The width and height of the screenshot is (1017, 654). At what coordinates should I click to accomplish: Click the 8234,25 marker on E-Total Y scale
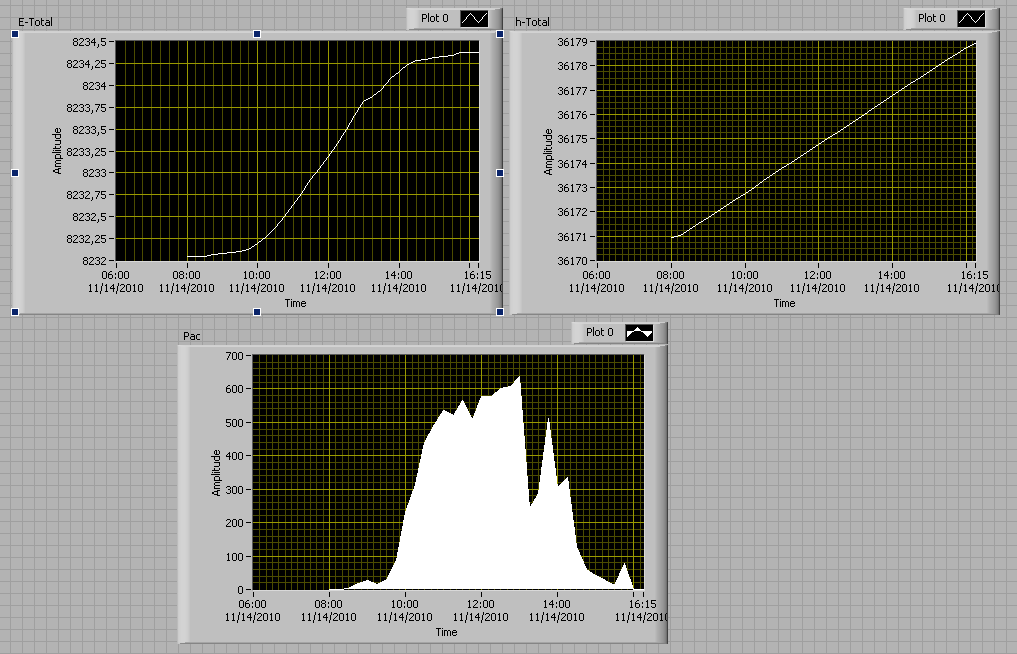(x=87, y=64)
